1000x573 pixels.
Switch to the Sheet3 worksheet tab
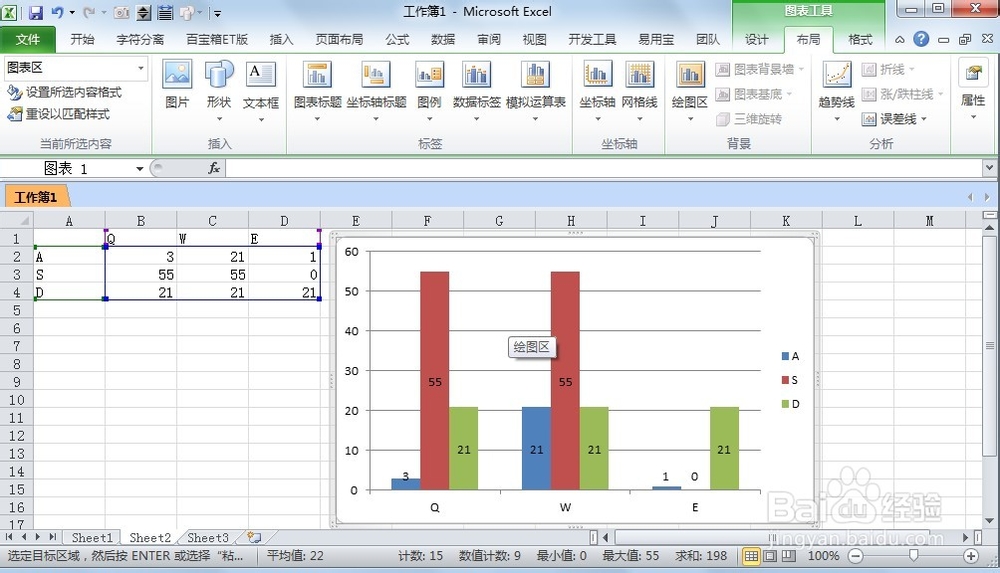pyautogui.click(x=207, y=538)
